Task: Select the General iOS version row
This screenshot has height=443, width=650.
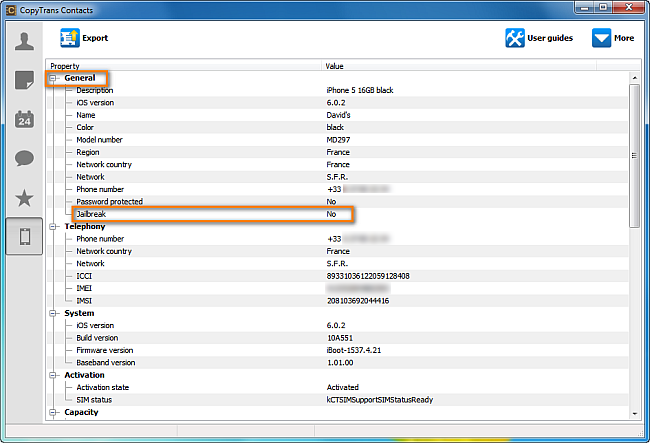Action: coord(338,103)
